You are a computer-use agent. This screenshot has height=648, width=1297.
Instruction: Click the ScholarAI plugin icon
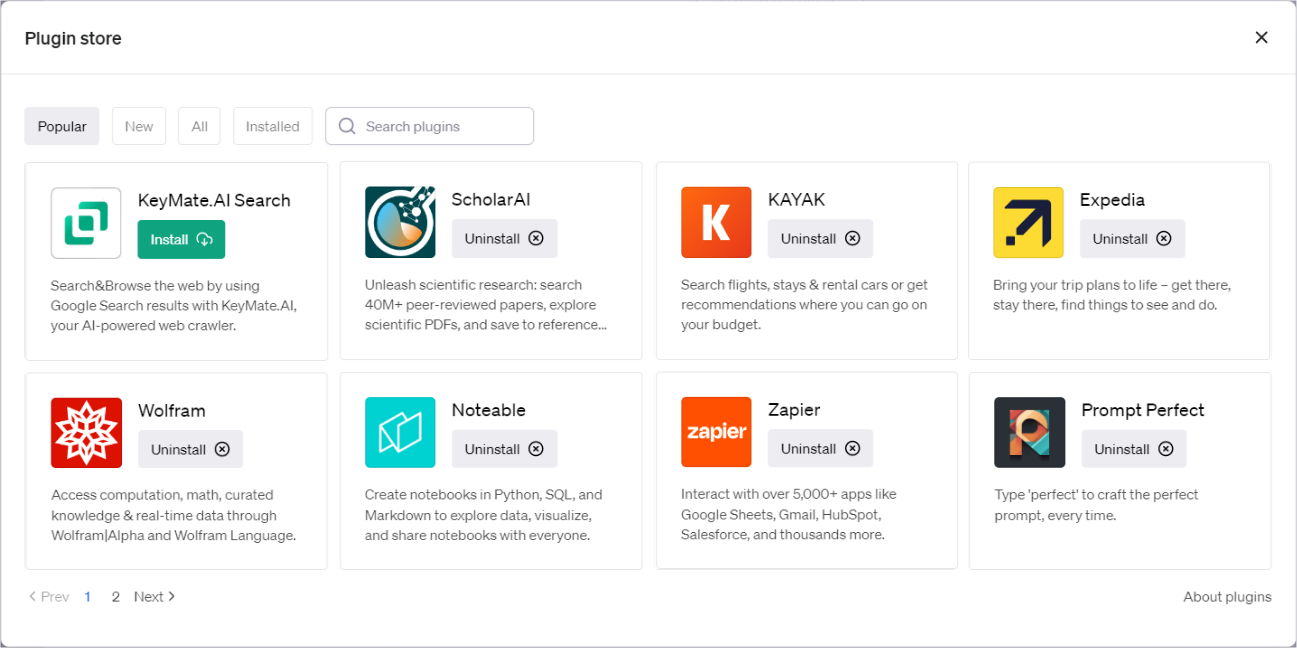click(400, 222)
